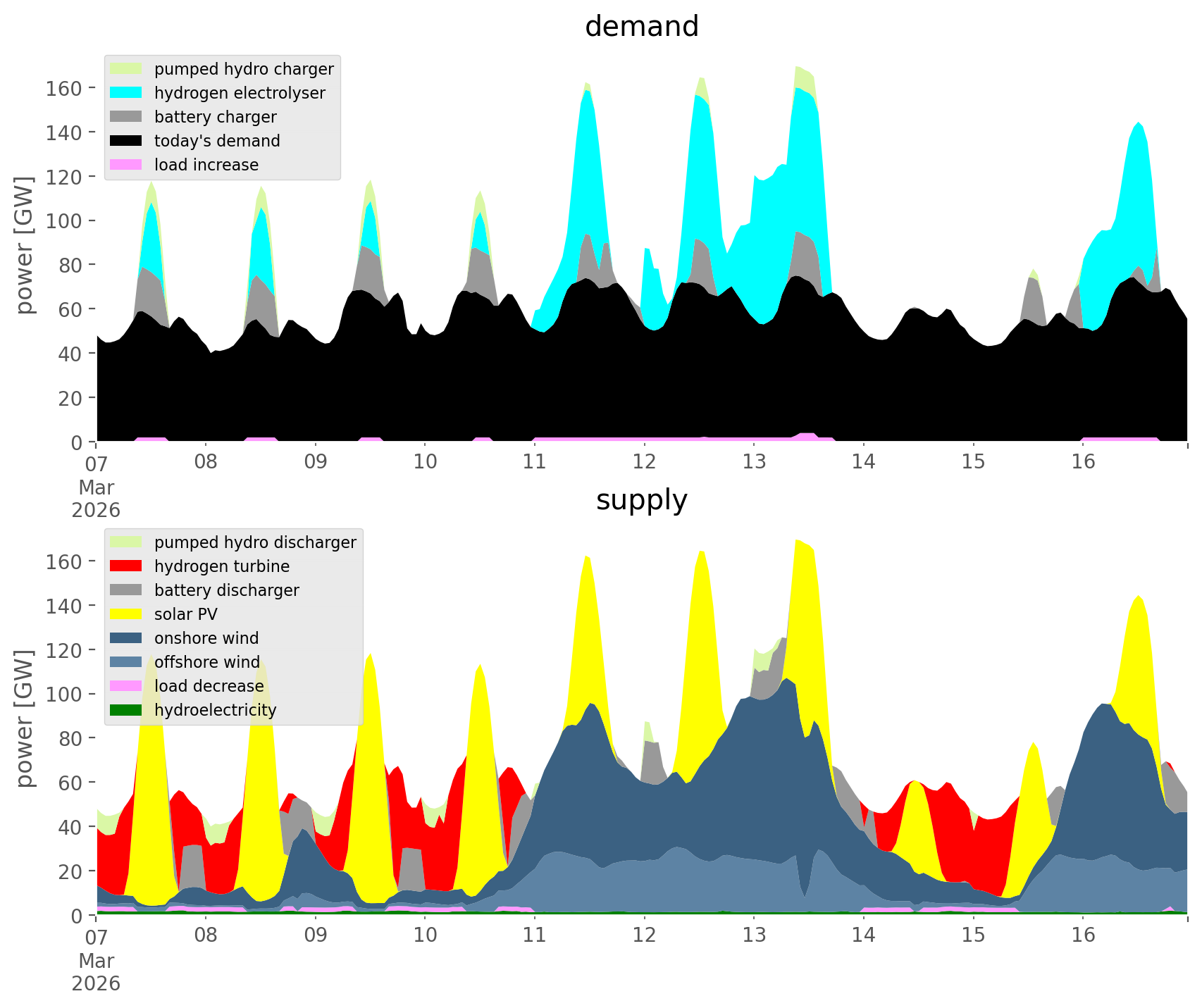Image resolution: width=1202 pixels, height=1008 pixels.
Task: Click the green hydroelectricity legend swatch
Action: 126,710
